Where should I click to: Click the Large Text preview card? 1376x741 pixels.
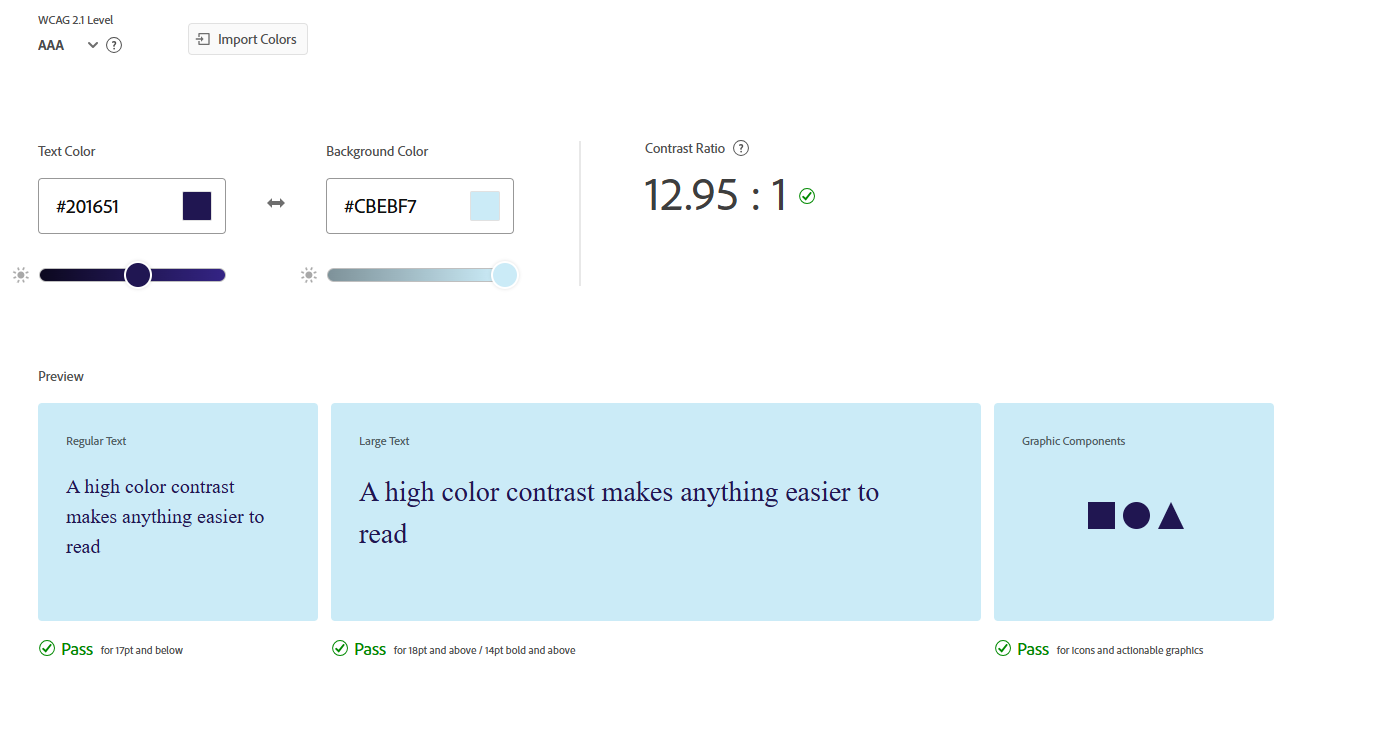(655, 512)
